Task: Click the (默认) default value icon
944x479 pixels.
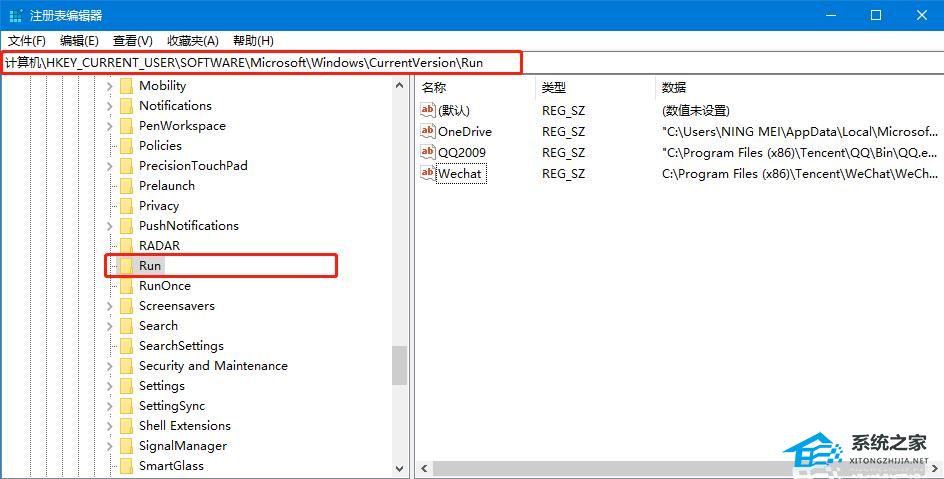Action: tap(428, 110)
